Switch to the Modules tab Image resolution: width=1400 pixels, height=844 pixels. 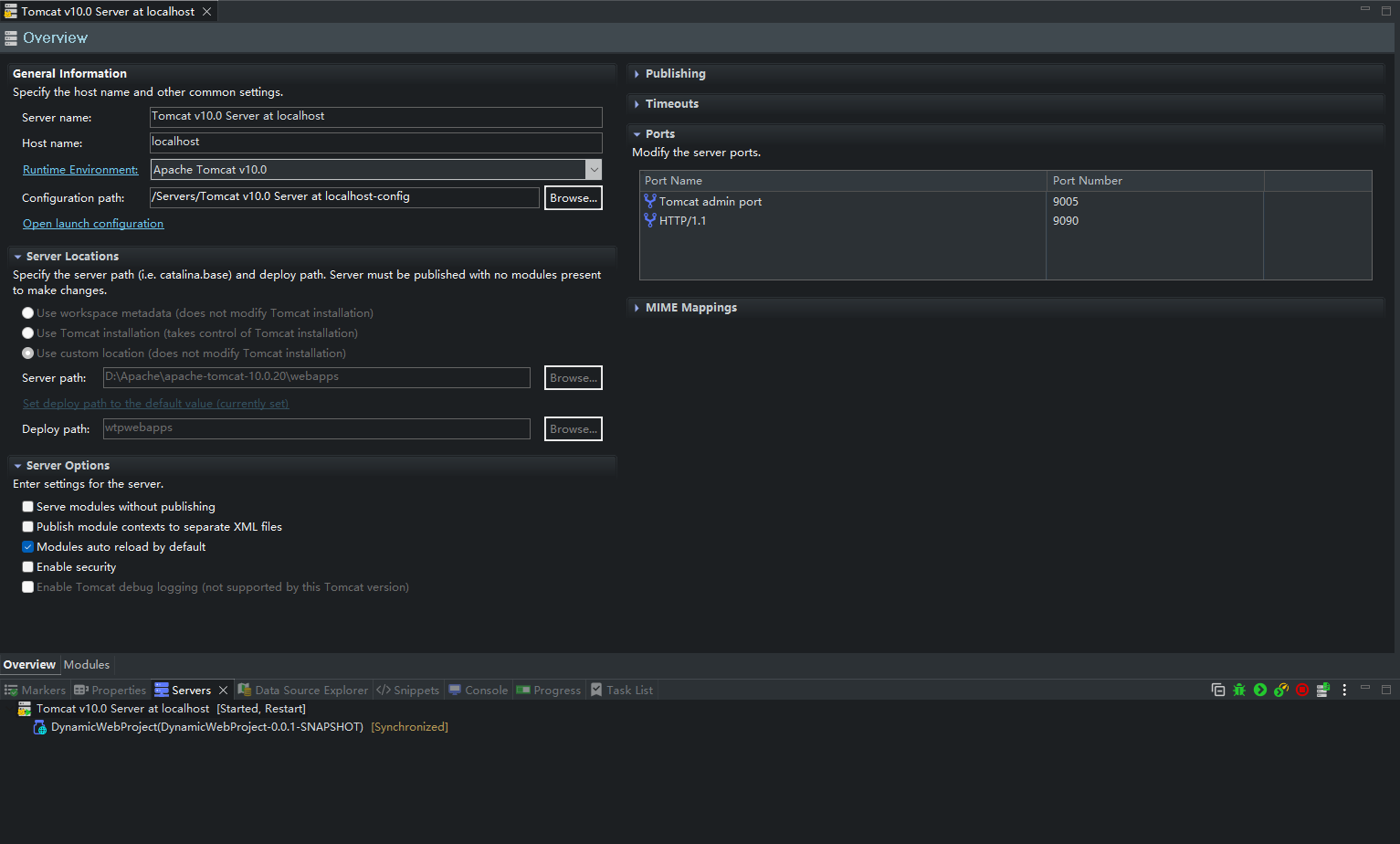pos(87,665)
